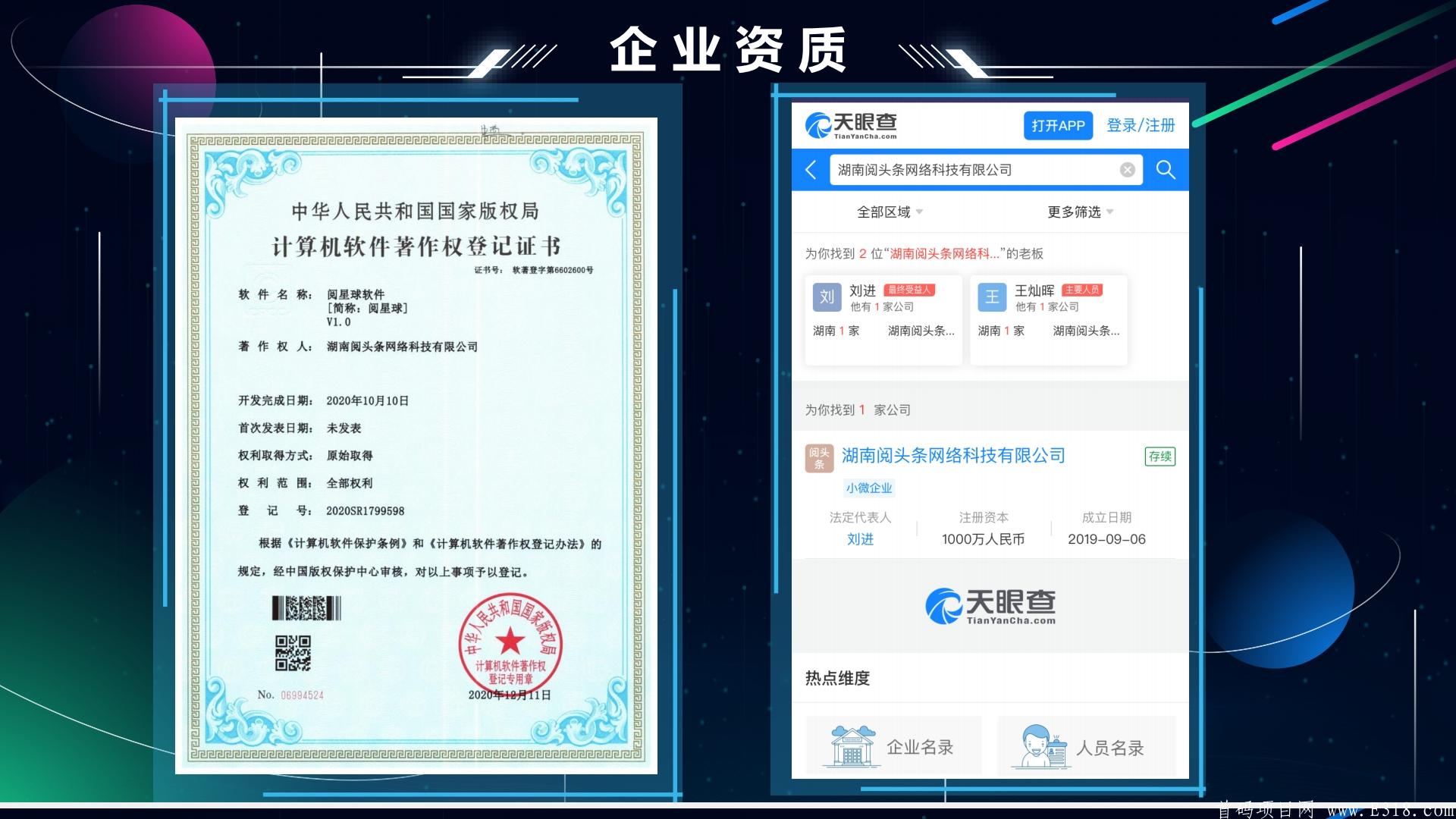Tap the back arrow beside the search box
This screenshot has width=1456, height=819.
(x=811, y=170)
